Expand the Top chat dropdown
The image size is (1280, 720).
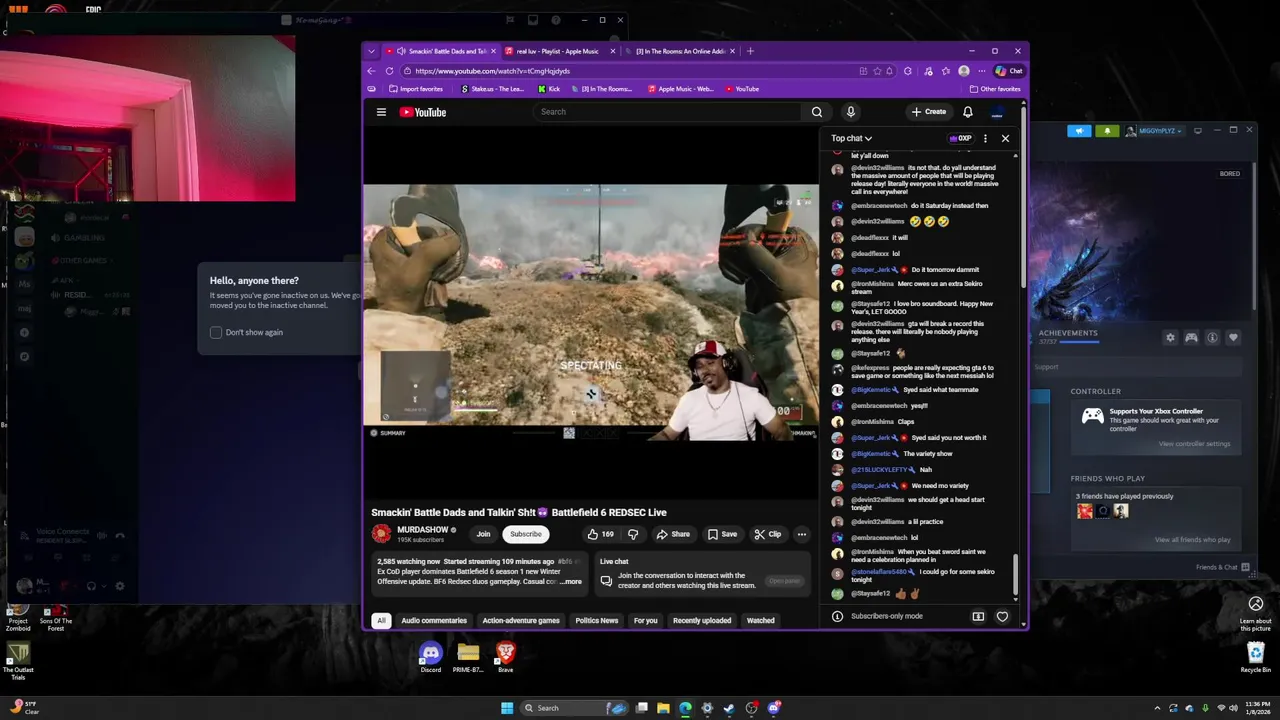tap(851, 138)
